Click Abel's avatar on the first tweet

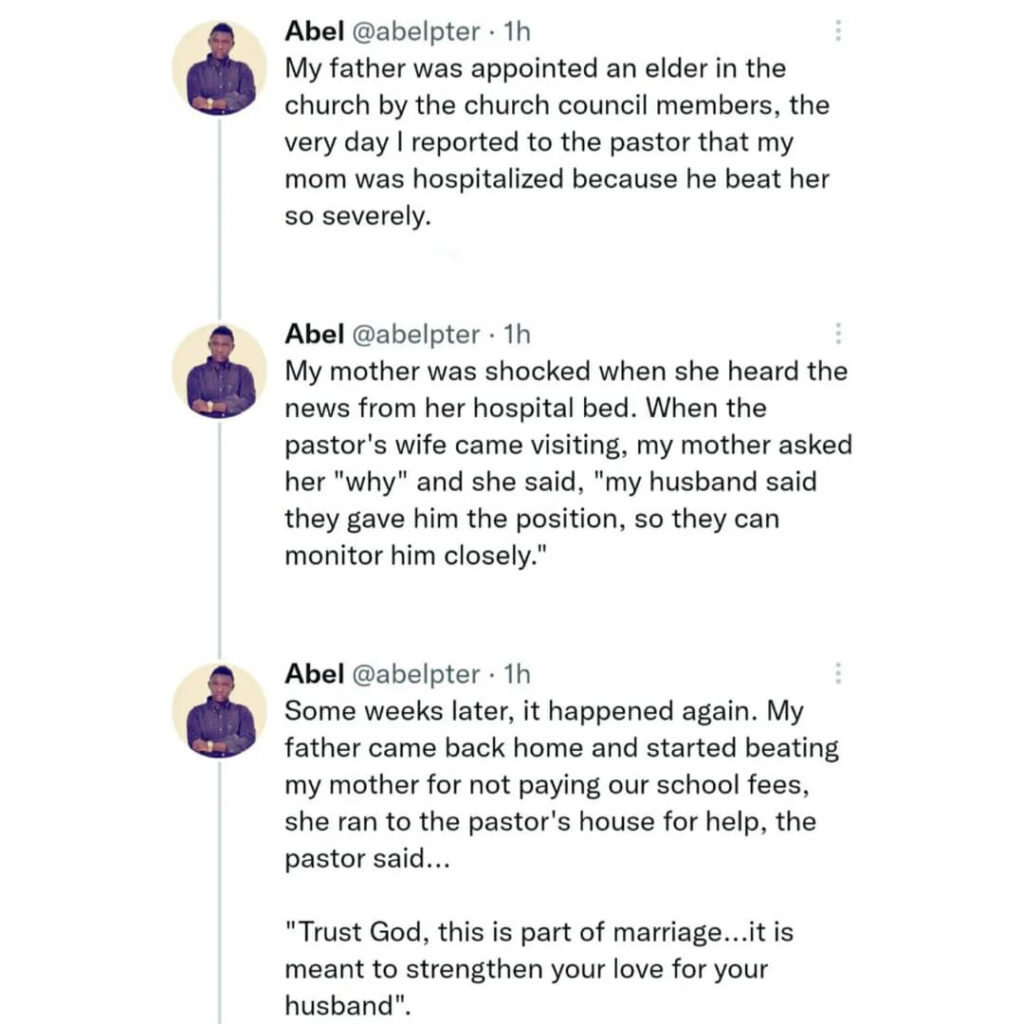click(x=219, y=68)
